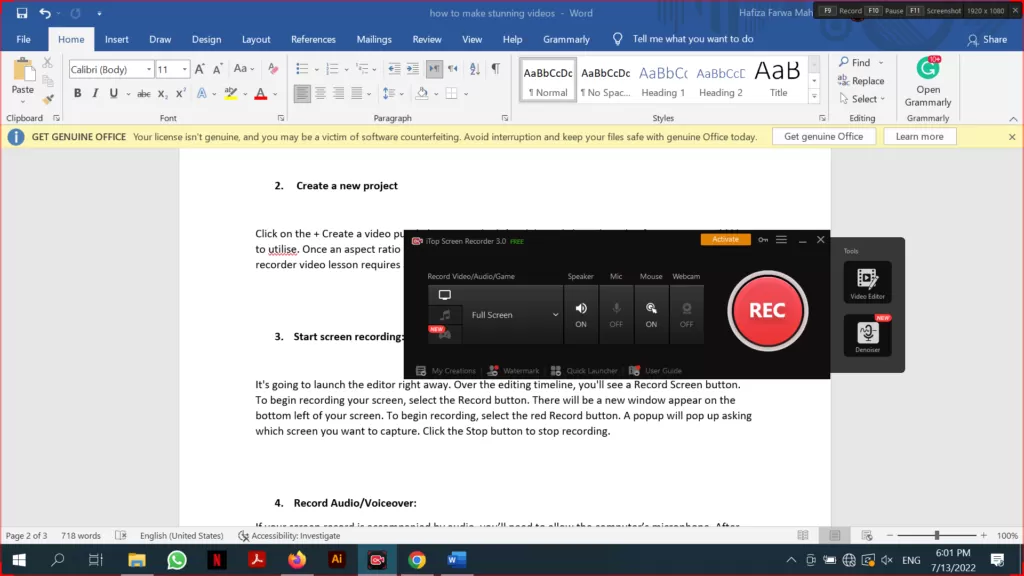
Task: Increase paragraph indent
Action: [413, 69]
